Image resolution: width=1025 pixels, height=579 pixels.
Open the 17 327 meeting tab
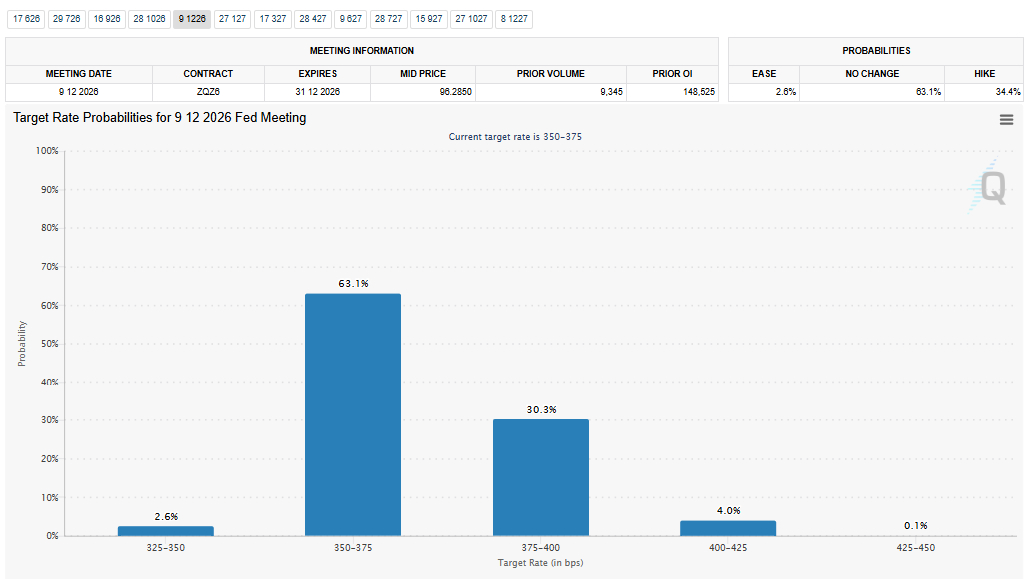point(273,19)
